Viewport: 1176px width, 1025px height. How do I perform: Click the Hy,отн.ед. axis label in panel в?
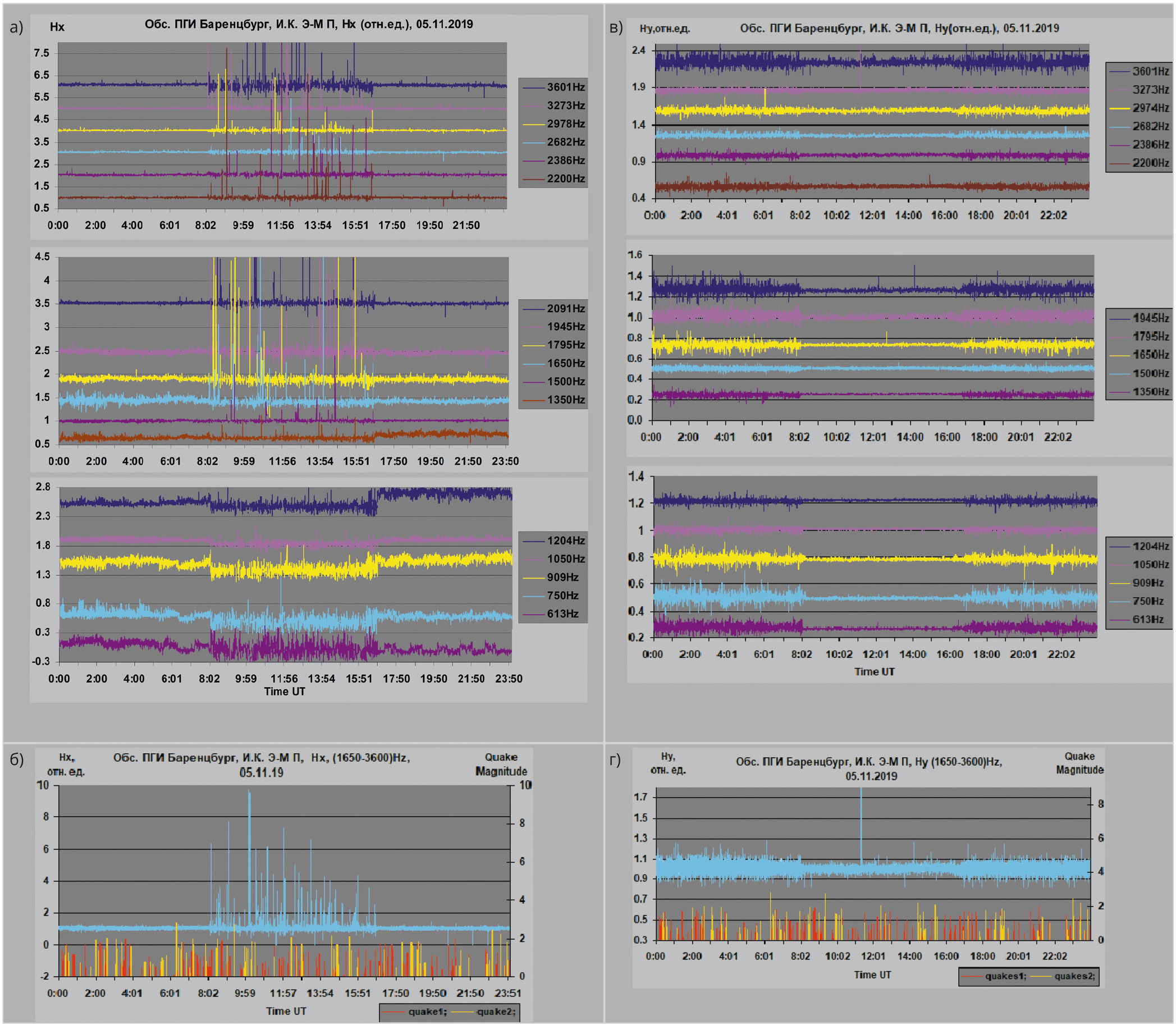664,29
